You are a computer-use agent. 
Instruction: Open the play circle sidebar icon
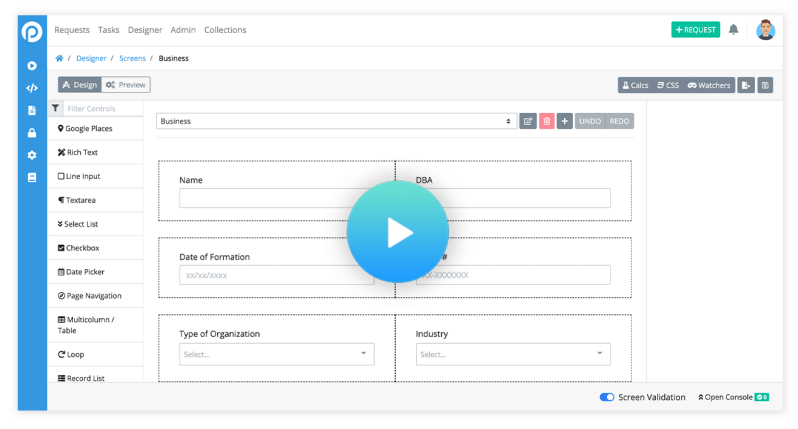(x=32, y=66)
